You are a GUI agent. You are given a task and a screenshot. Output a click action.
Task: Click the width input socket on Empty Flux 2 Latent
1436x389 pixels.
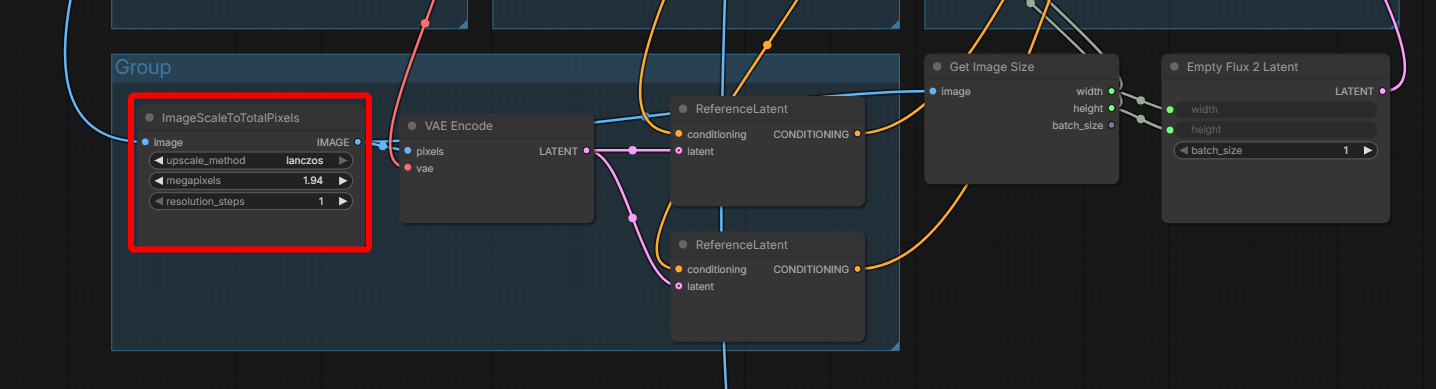1170,110
